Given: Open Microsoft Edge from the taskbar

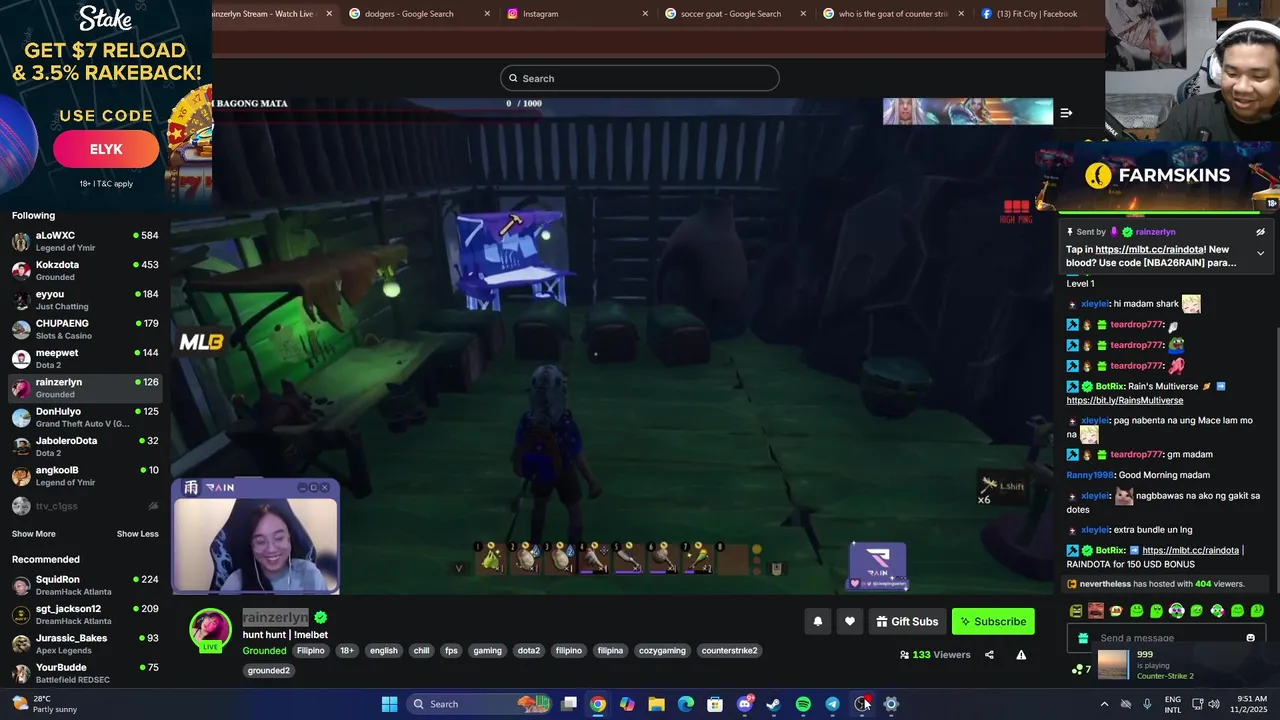Looking at the screenshot, I should (686, 704).
